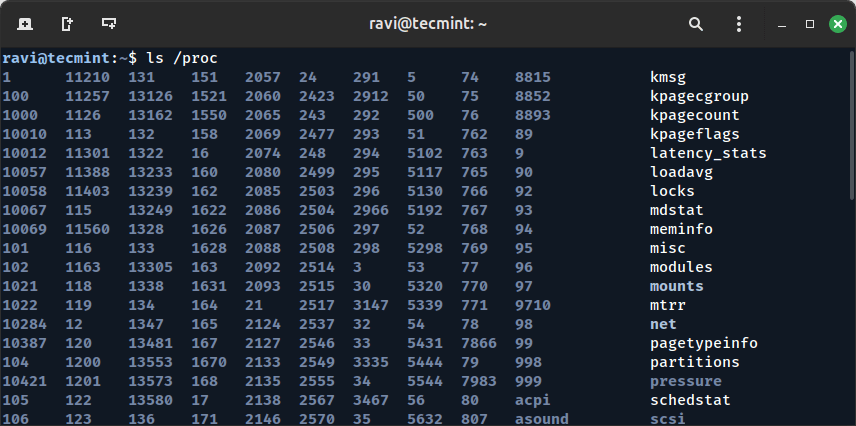Click process ID 13580
Image resolution: width=856 pixels, height=426 pixels.
coord(151,400)
